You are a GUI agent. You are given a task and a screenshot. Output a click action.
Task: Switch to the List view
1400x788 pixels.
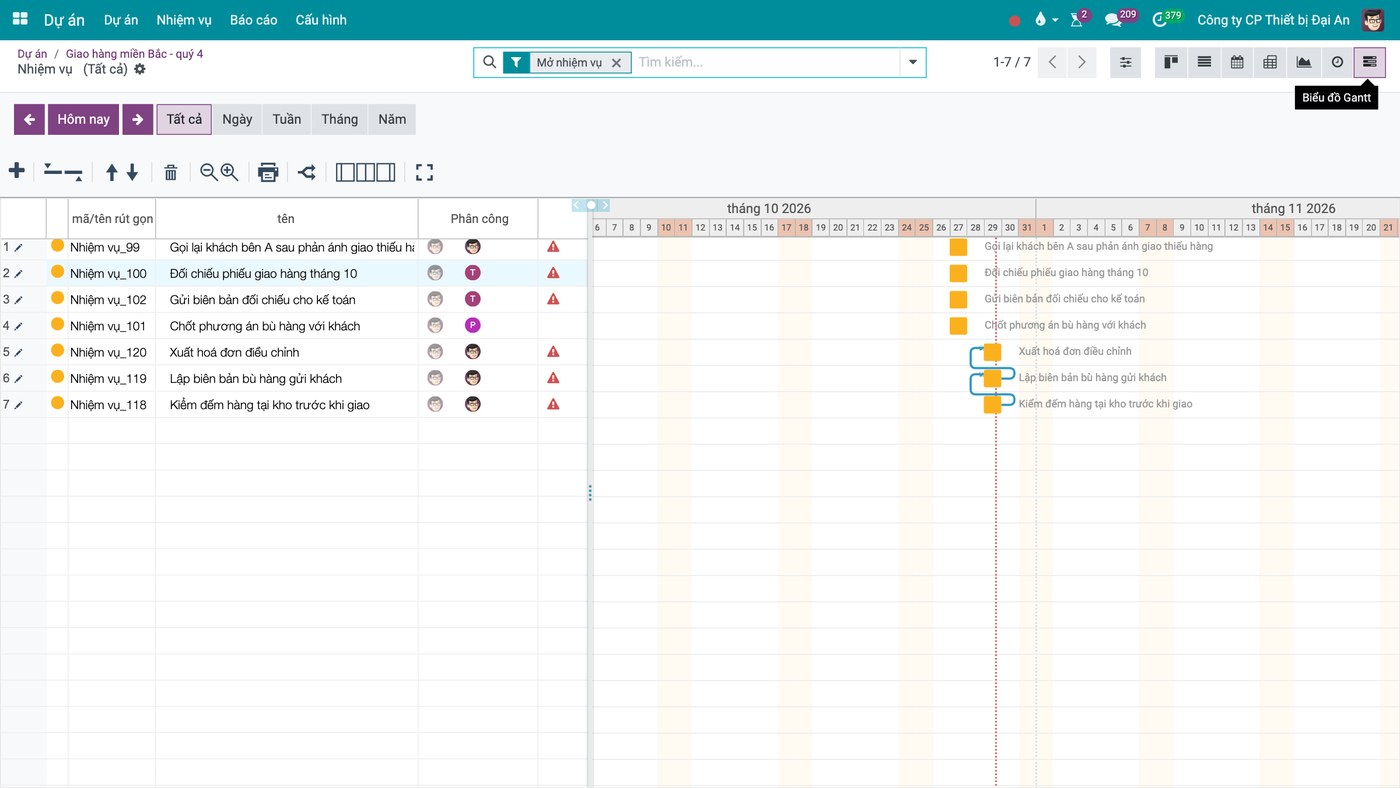coord(1204,62)
